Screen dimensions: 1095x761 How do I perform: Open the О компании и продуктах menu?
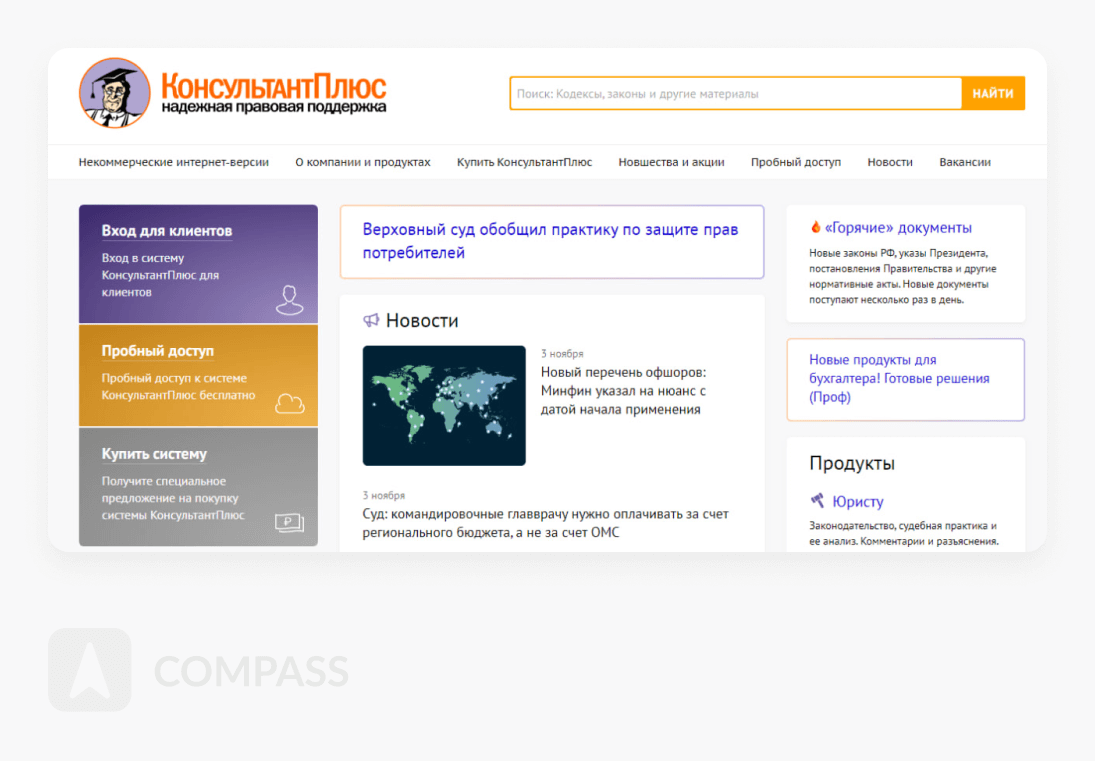point(363,162)
